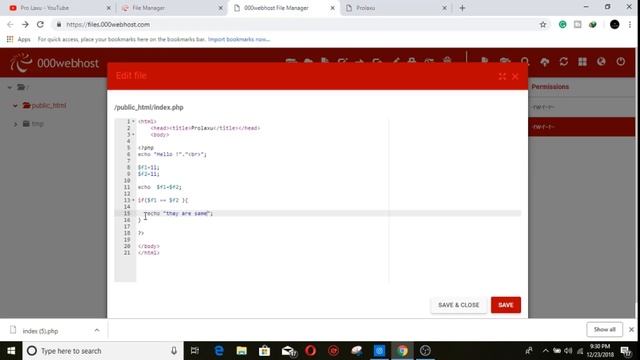Click the Permissions column header
640x360 pixels.
[550, 87]
